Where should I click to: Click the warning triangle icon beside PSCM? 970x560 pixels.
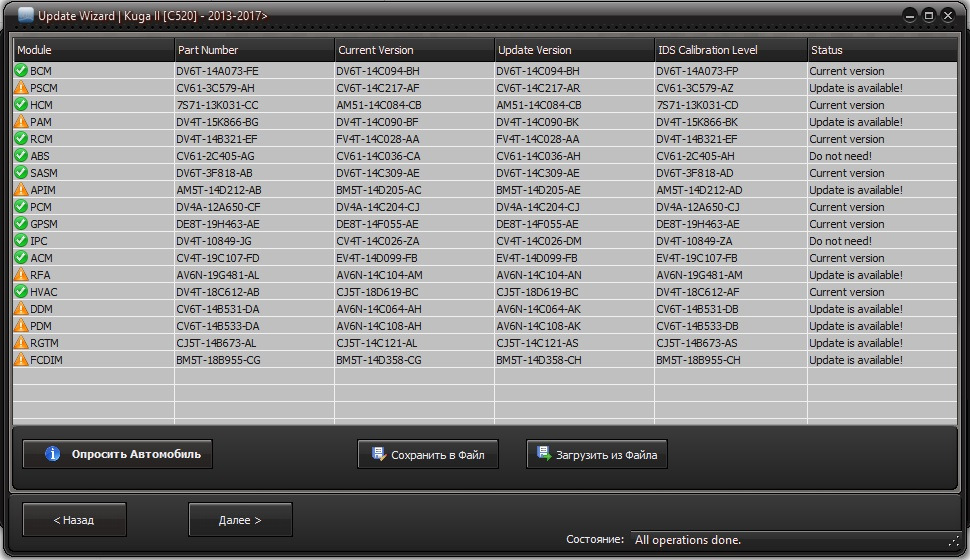[x=21, y=87]
